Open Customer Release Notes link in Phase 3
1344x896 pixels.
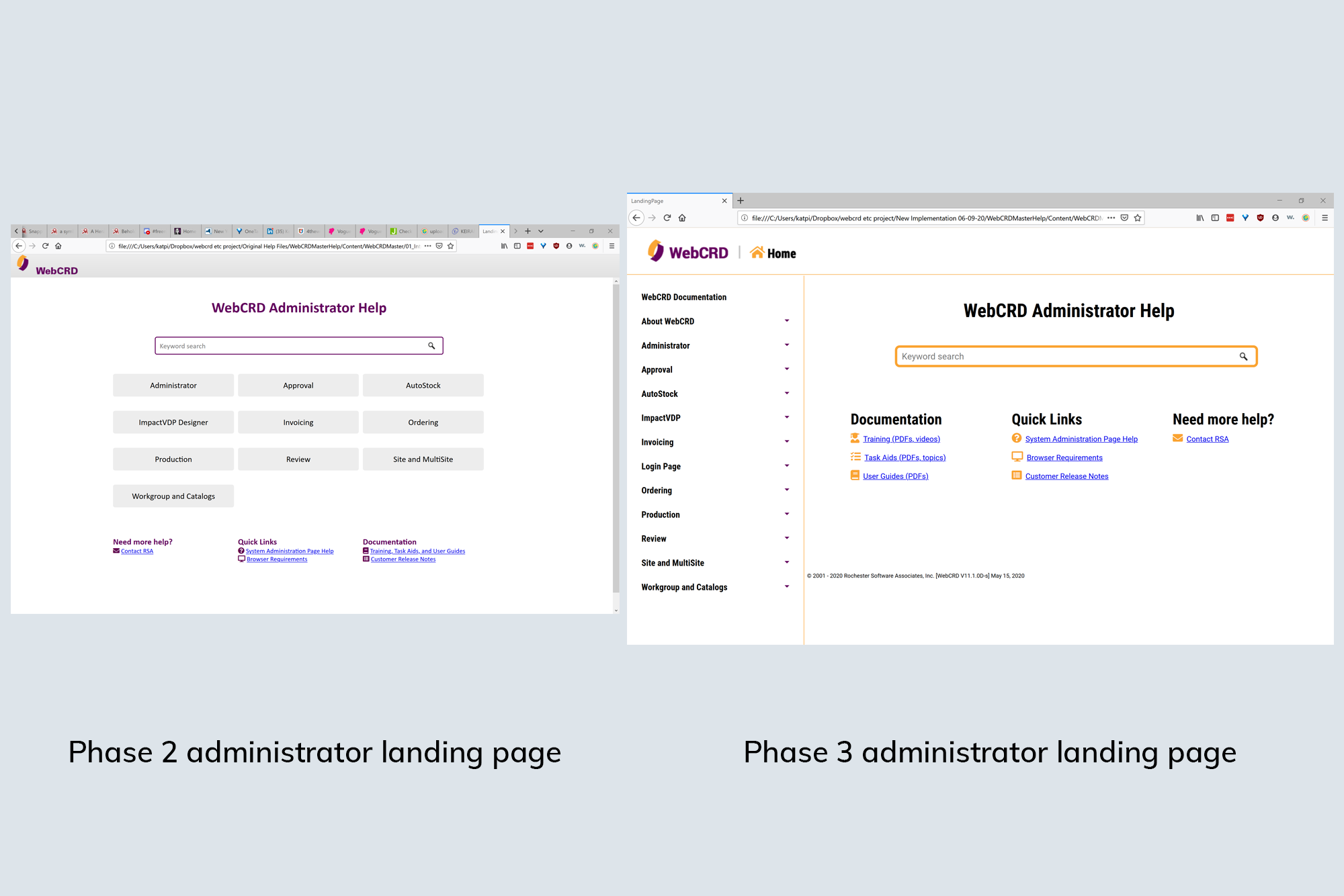point(1066,476)
